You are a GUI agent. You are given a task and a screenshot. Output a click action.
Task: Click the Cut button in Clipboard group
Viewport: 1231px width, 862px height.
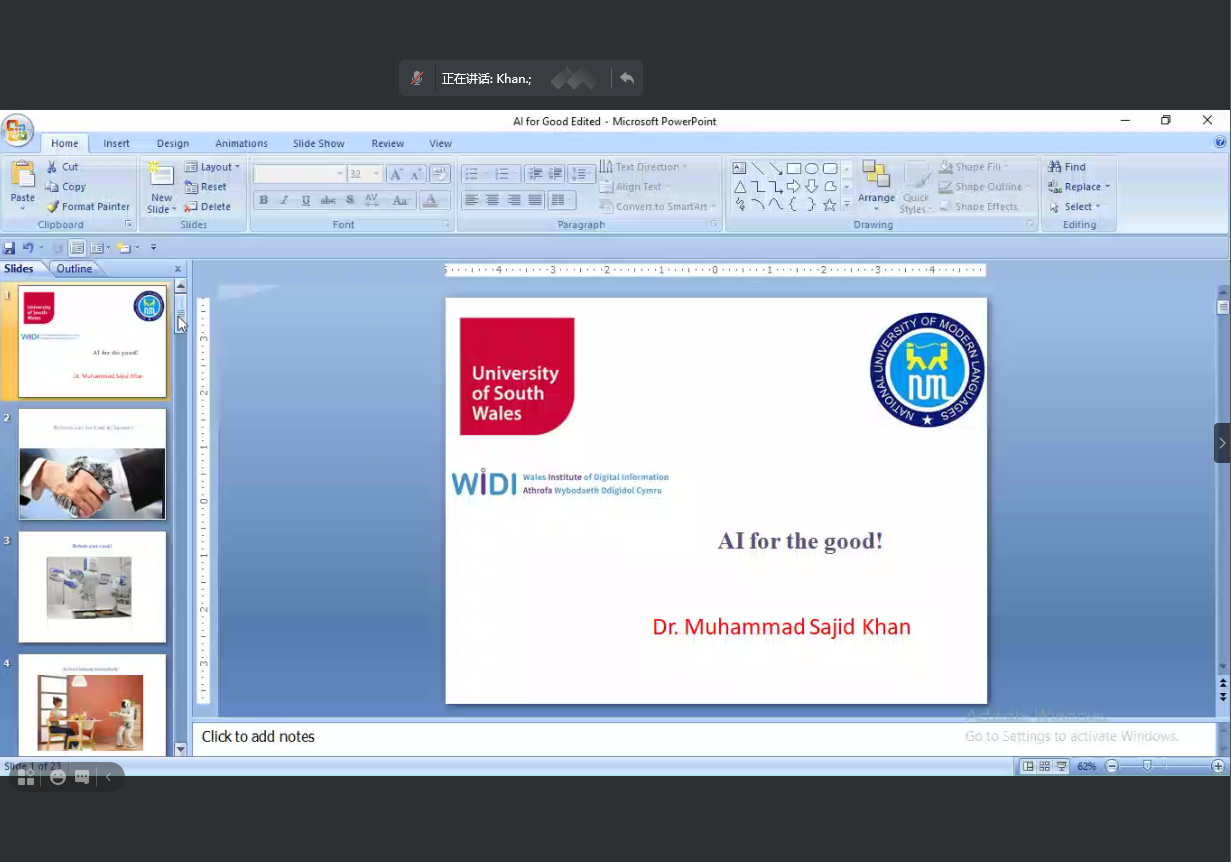[62, 167]
